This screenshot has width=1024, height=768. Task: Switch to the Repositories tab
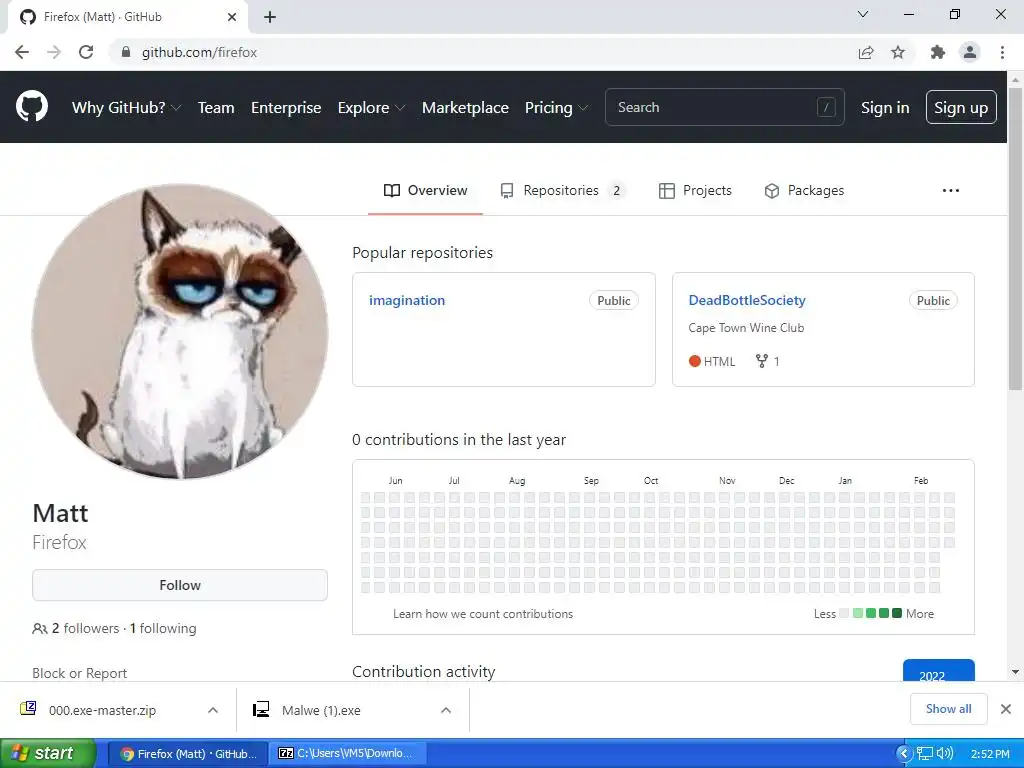tap(562, 191)
